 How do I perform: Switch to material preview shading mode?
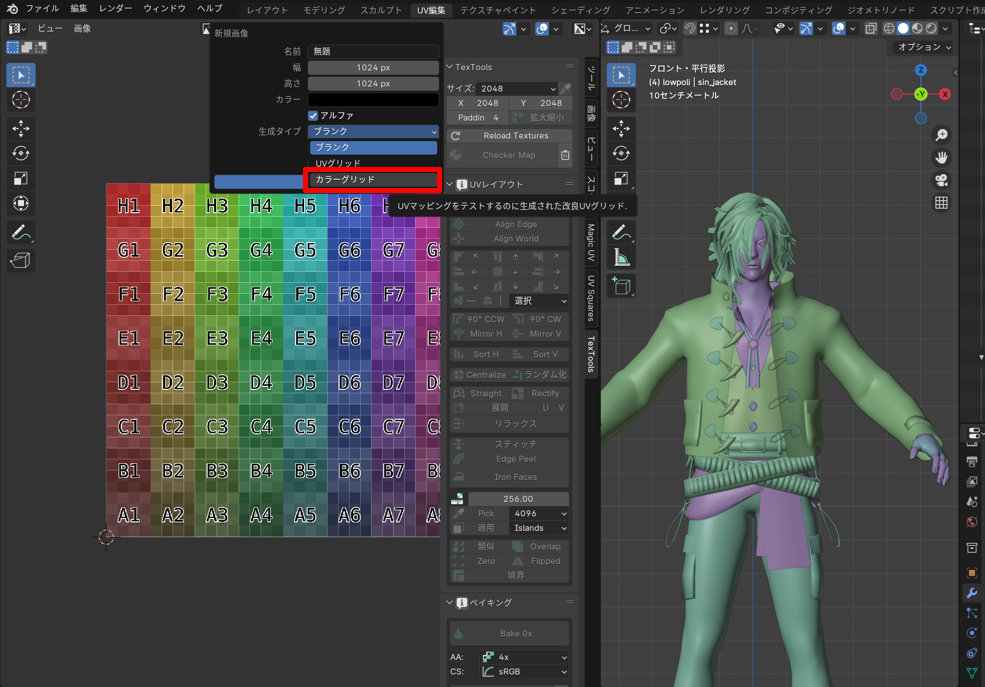[x=917, y=29]
